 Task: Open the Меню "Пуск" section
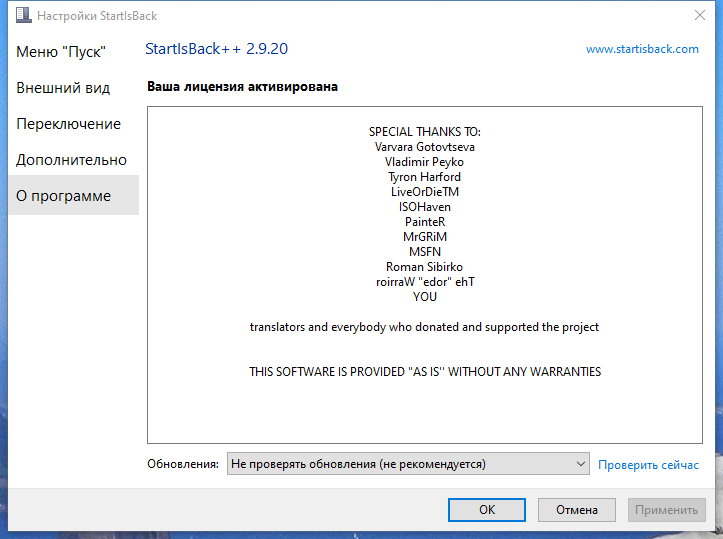61,52
